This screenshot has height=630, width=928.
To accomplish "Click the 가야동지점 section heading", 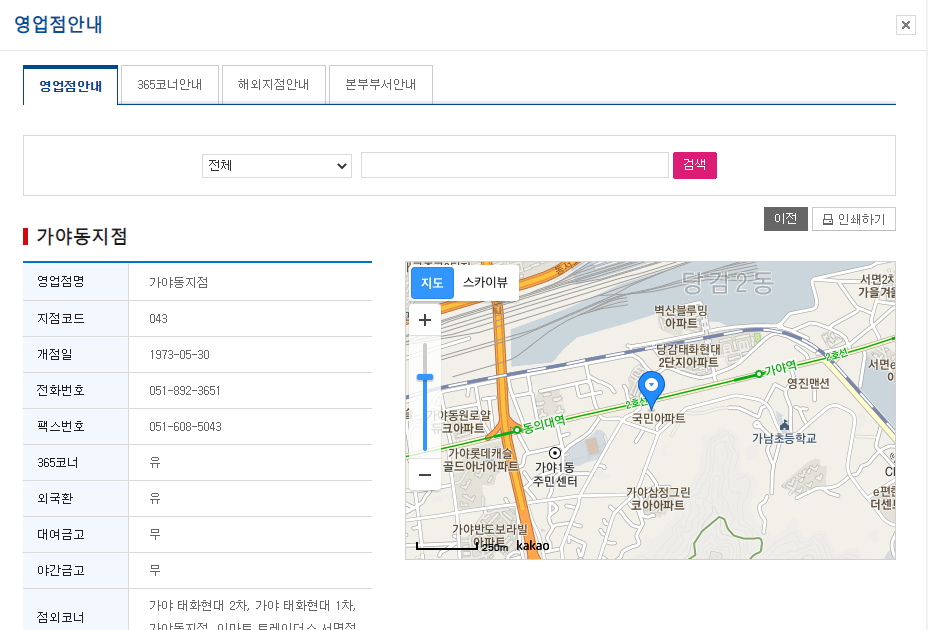I will [x=82, y=237].
